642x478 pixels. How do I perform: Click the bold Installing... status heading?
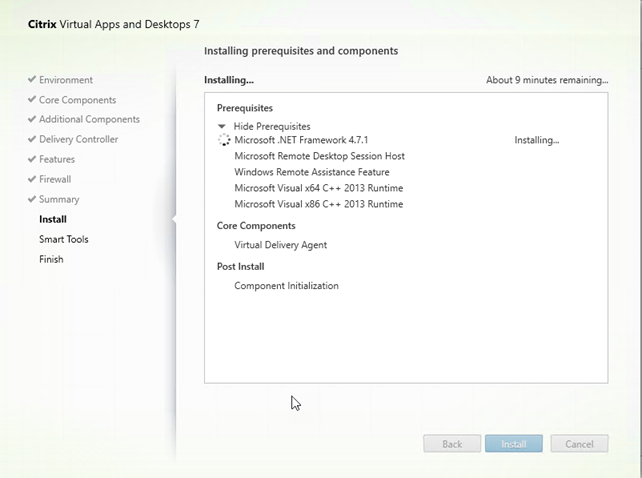tap(229, 80)
